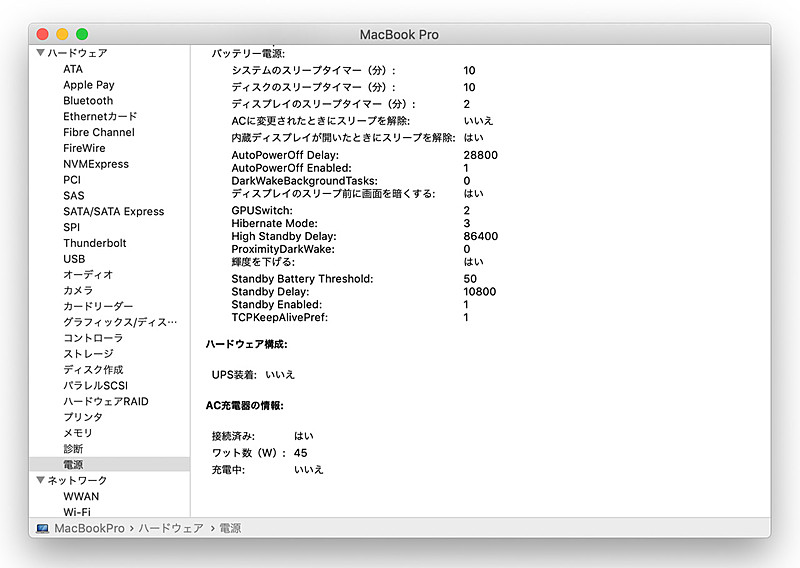Select the 輝度を下げる label

click(263, 262)
